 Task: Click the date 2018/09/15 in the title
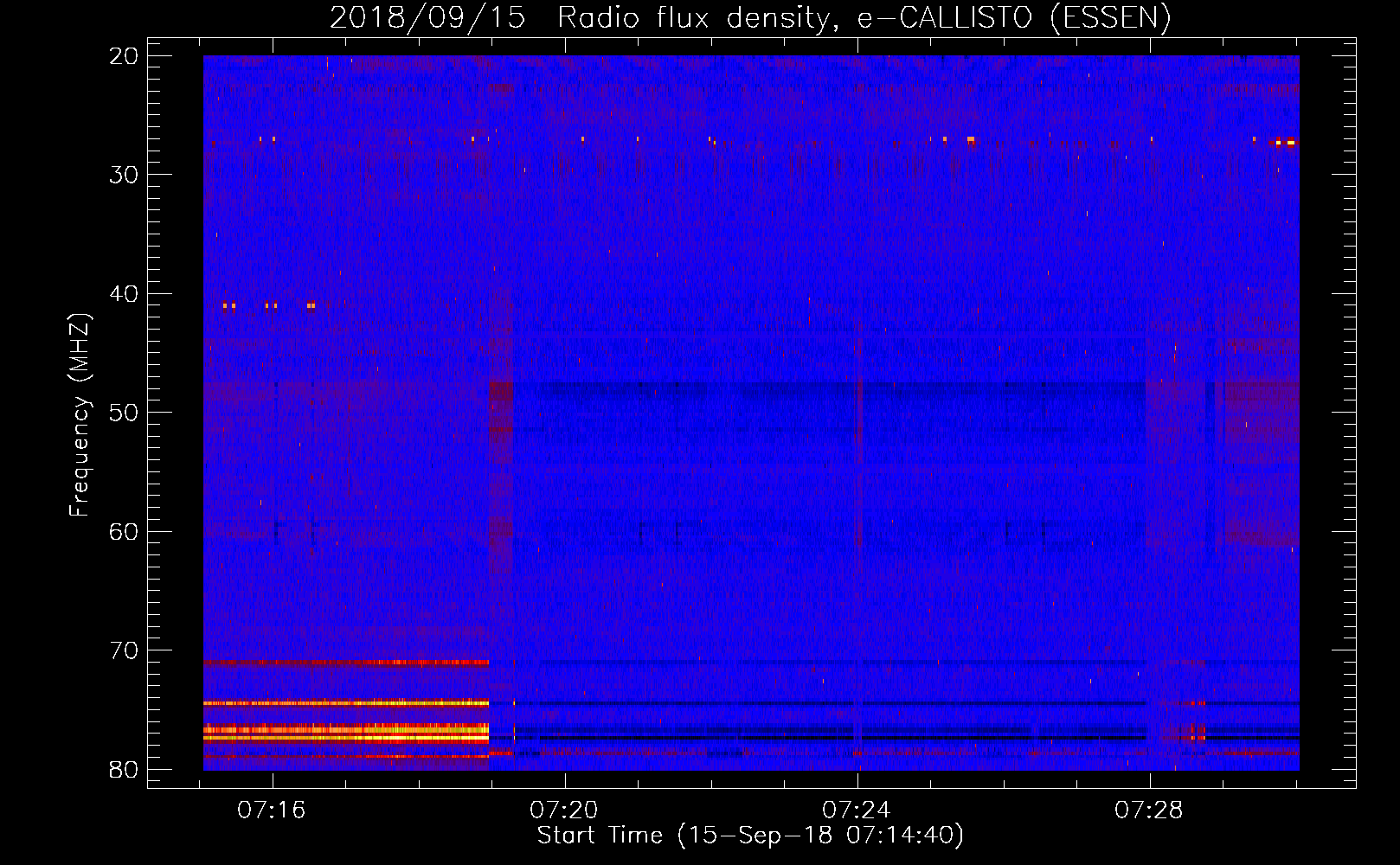tap(427, 17)
